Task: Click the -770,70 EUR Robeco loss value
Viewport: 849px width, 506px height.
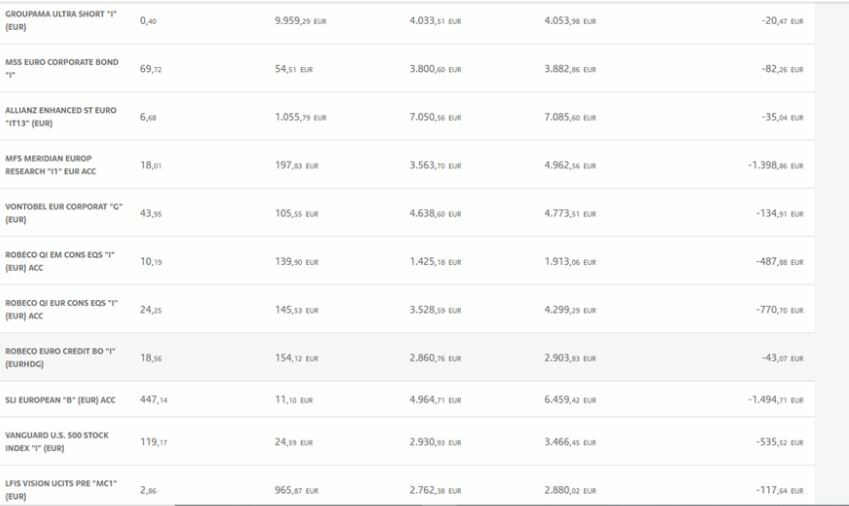Action: (780, 310)
